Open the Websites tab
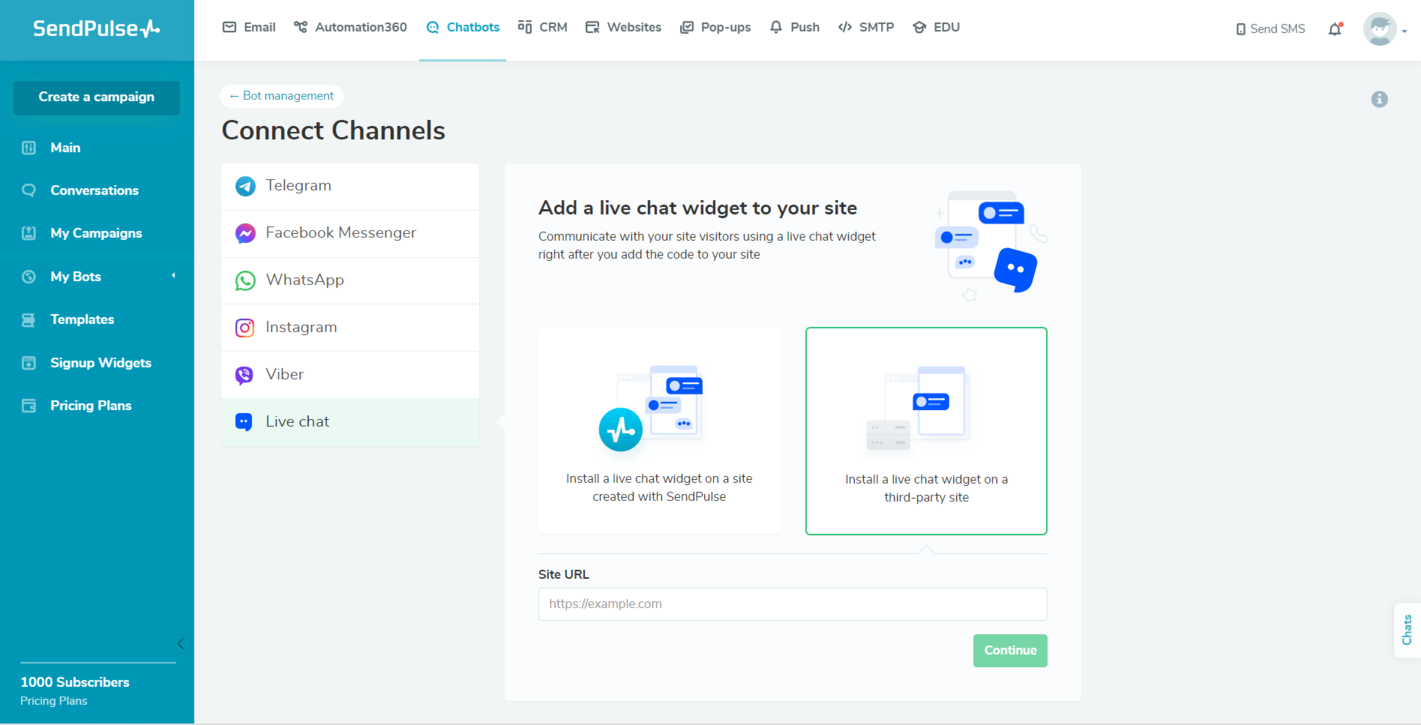 [x=623, y=27]
